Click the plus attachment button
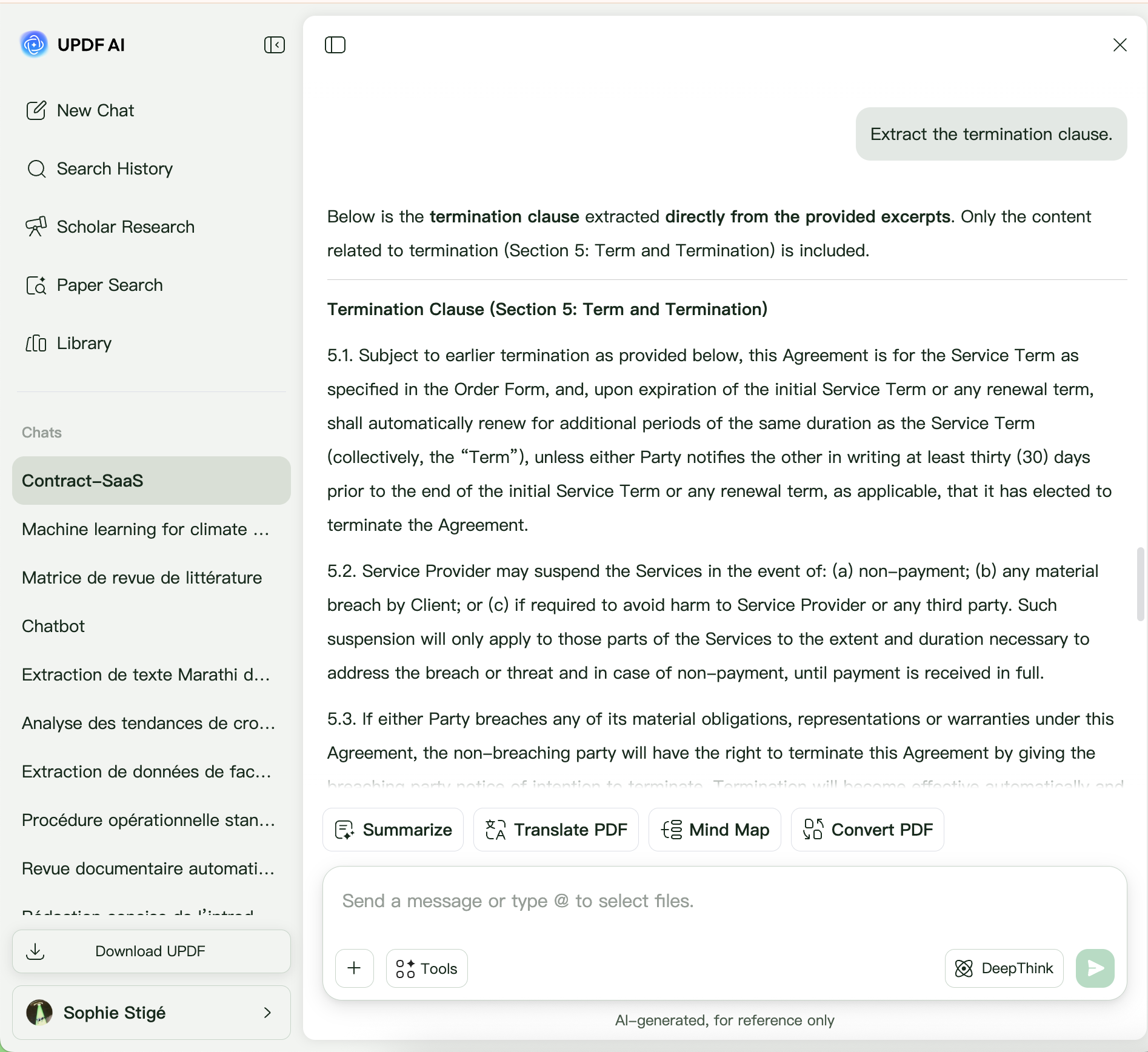This screenshot has height=1052, width=1148. [355, 968]
